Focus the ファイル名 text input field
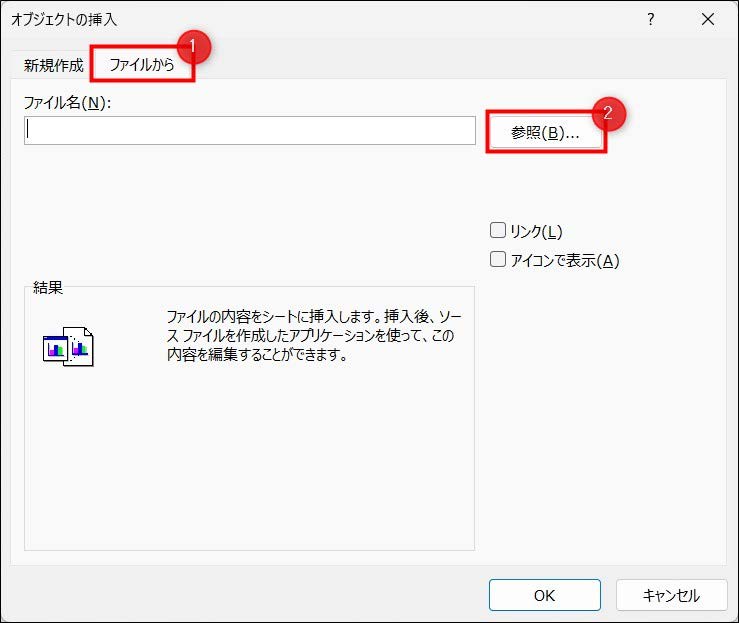Screen dimensions: 739x623 tap(250, 130)
